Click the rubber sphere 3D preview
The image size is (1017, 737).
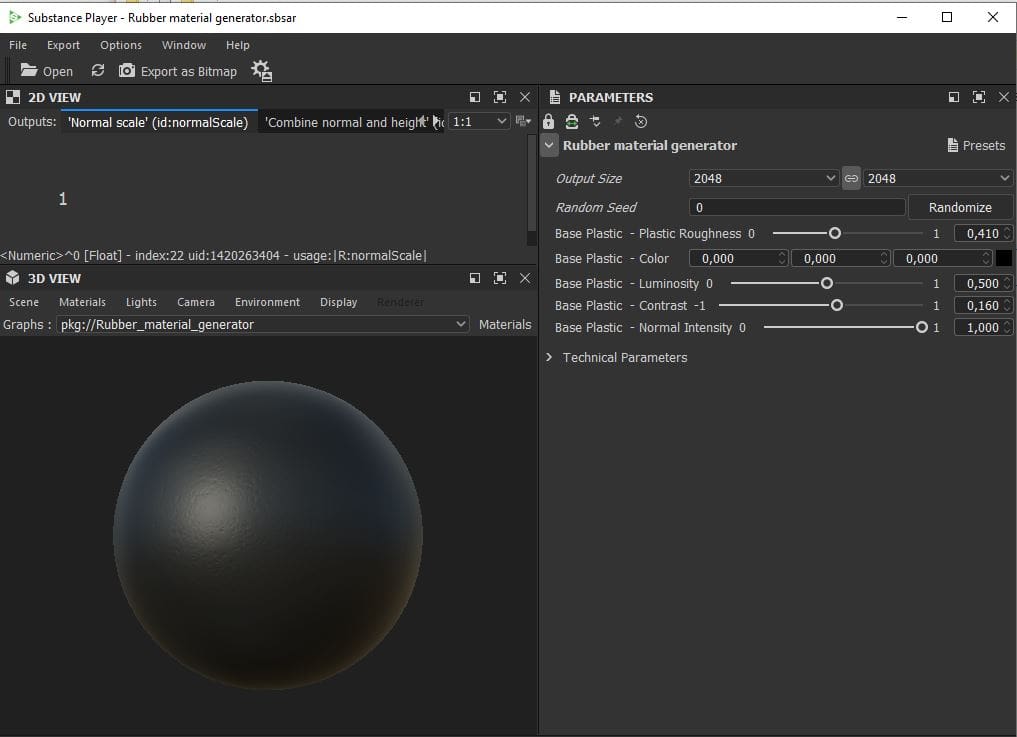(268, 535)
